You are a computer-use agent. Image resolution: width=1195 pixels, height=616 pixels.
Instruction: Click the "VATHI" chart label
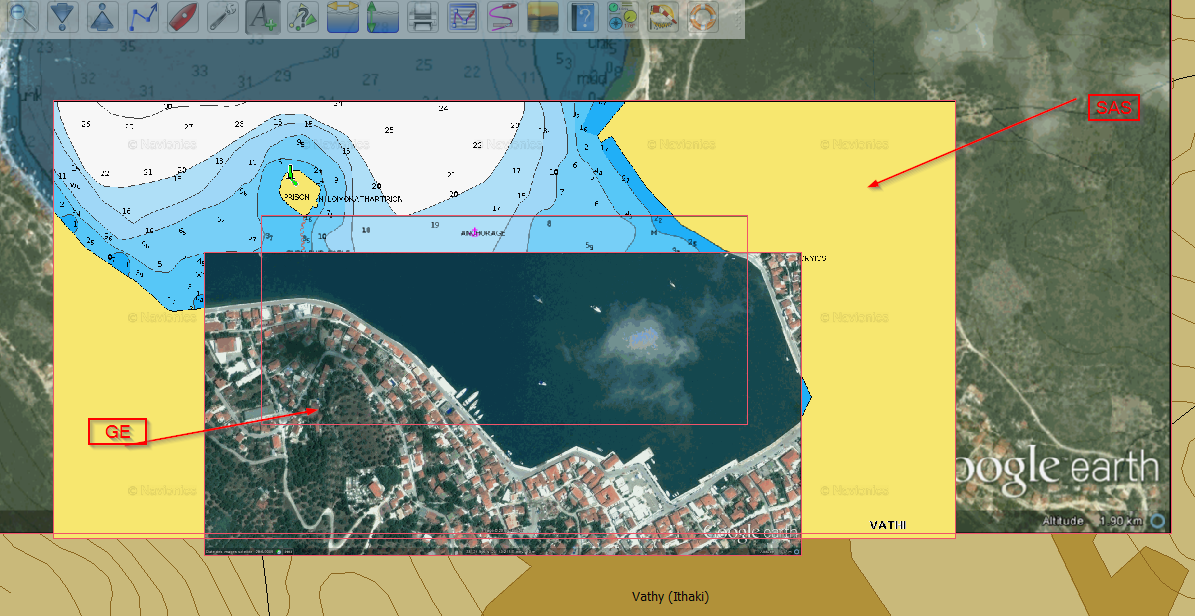pyautogui.click(x=888, y=525)
